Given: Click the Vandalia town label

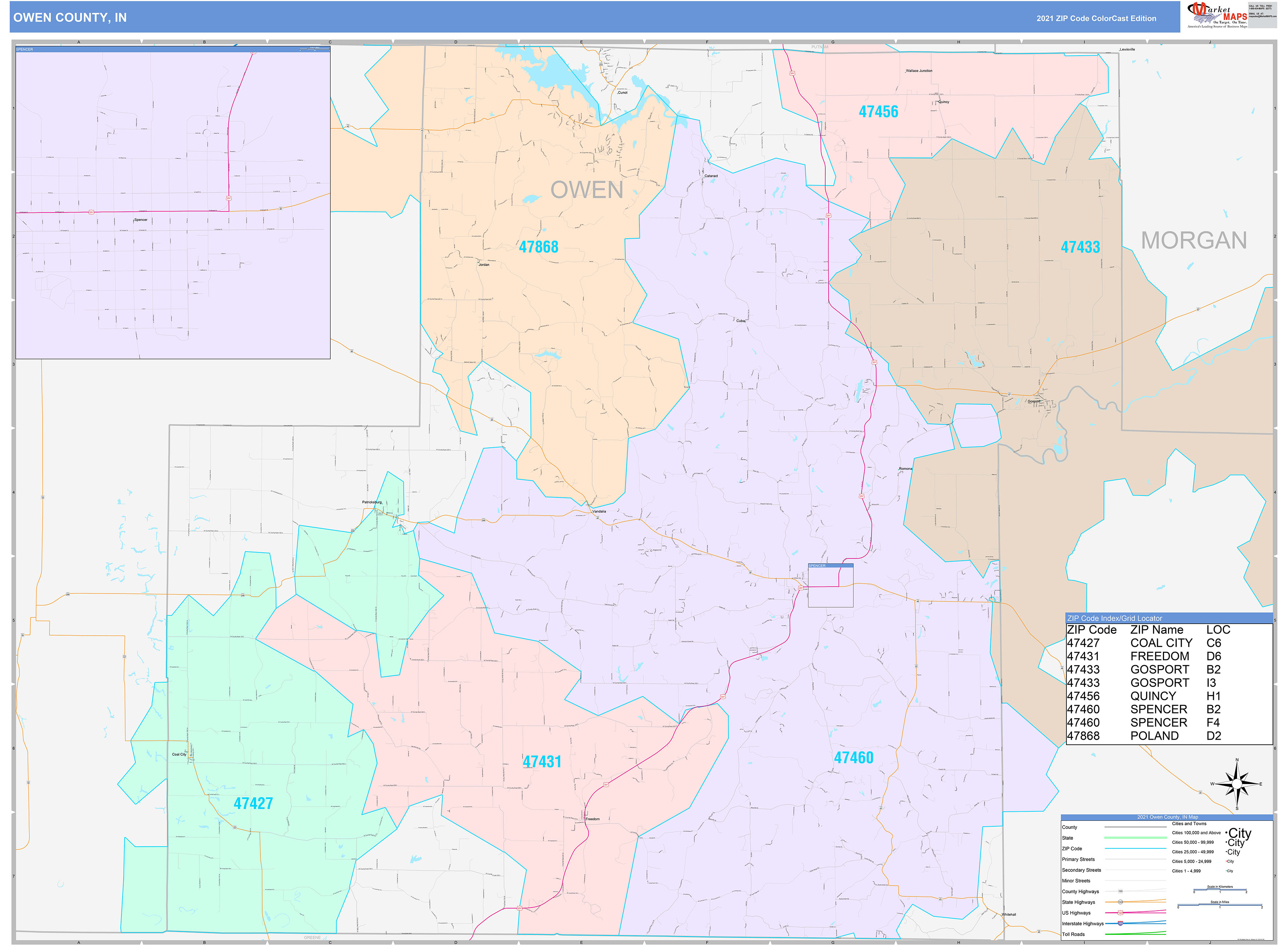Looking at the screenshot, I should pyautogui.click(x=599, y=511).
